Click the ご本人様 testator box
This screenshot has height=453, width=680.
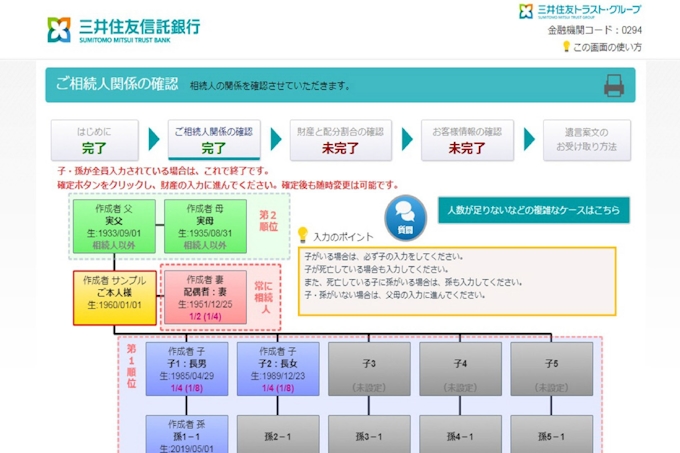[x=114, y=297]
